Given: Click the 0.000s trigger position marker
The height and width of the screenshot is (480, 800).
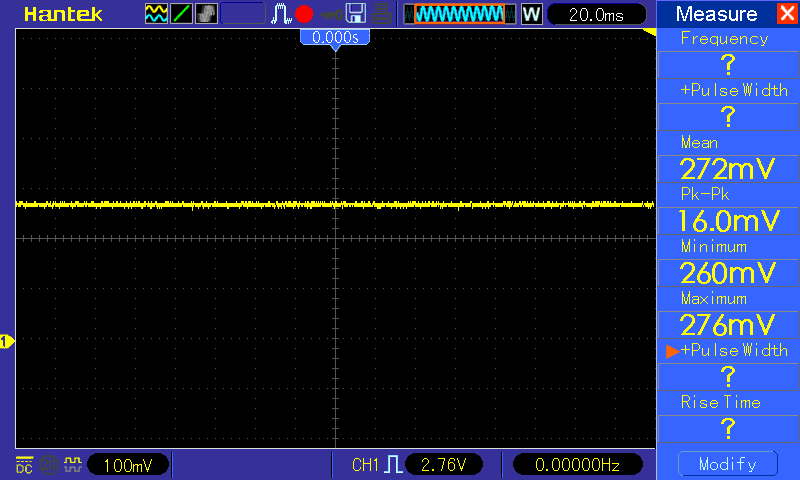Looking at the screenshot, I should (x=335, y=37).
